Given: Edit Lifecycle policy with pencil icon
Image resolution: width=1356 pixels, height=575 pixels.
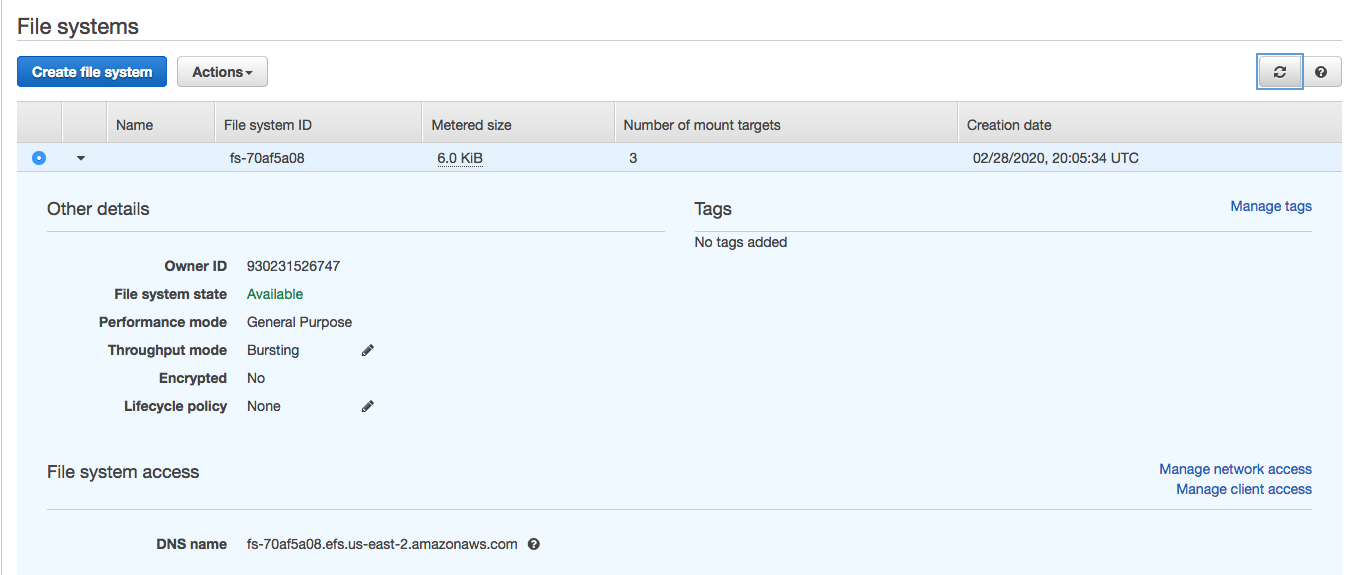Looking at the screenshot, I should [x=368, y=406].
